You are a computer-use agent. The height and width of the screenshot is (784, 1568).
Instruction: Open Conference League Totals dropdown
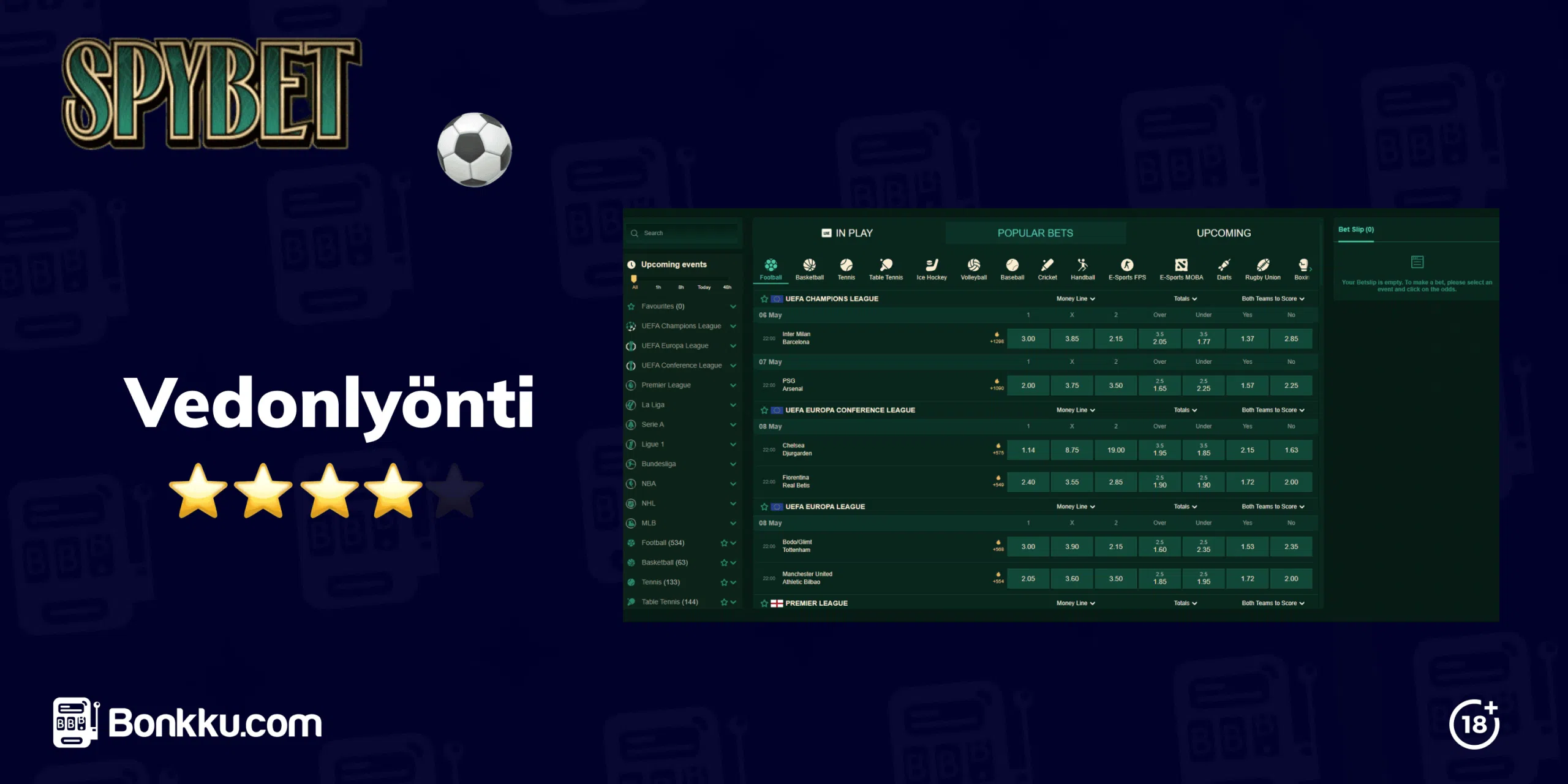coord(1185,410)
